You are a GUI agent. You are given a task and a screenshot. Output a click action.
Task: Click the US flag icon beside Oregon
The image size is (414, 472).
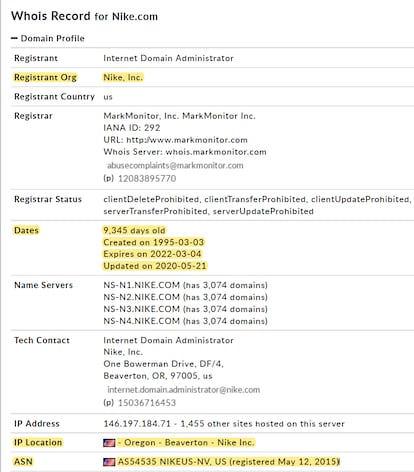[x=109, y=443]
